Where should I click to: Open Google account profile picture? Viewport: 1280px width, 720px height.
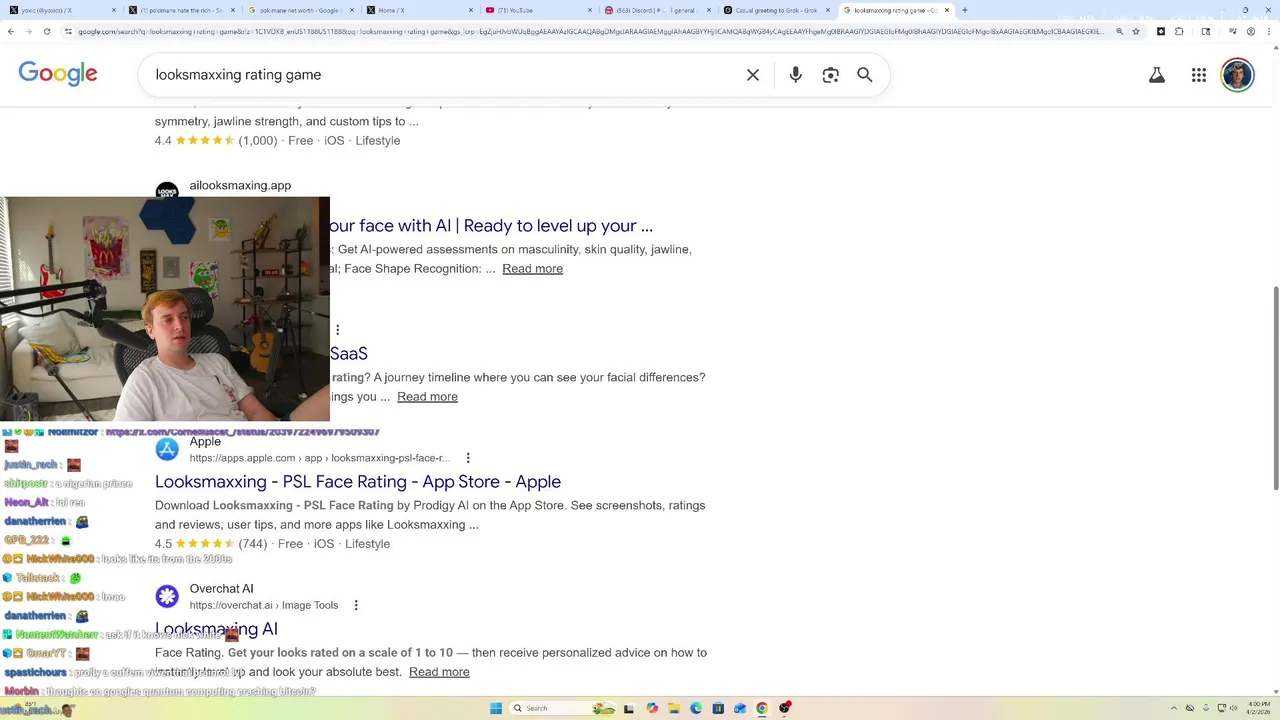[1237, 75]
